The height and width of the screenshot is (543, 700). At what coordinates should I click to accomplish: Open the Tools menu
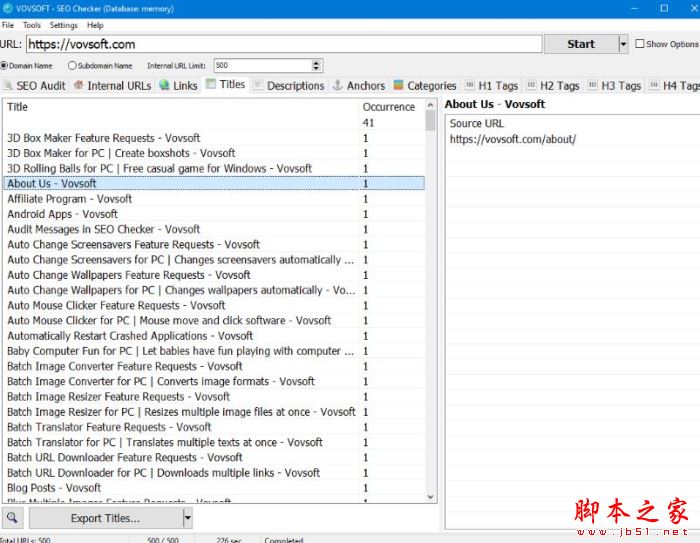(x=32, y=25)
